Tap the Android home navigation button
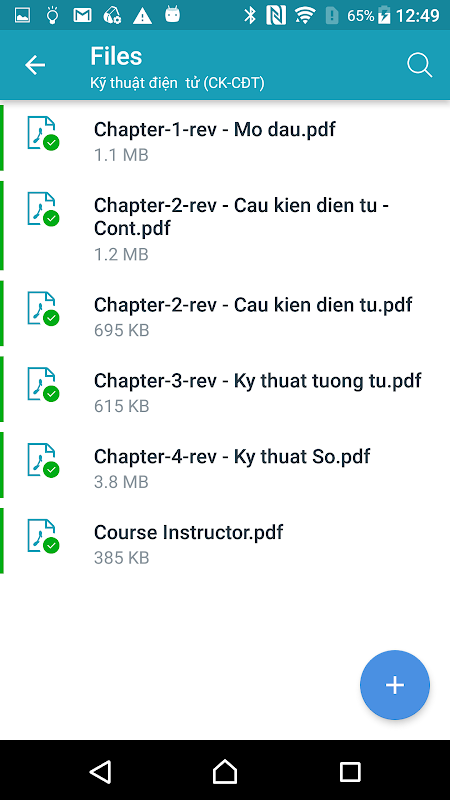 225,771
